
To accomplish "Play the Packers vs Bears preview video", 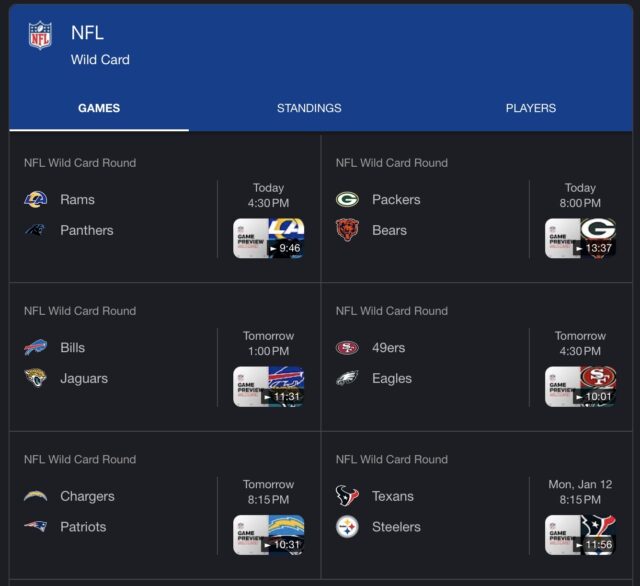I will pyautogui.click(x=580, y=239).
